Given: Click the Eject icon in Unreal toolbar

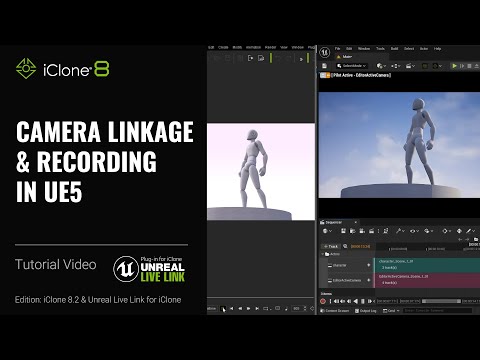Looking at the screenshot, I should (x=477, y=66).
